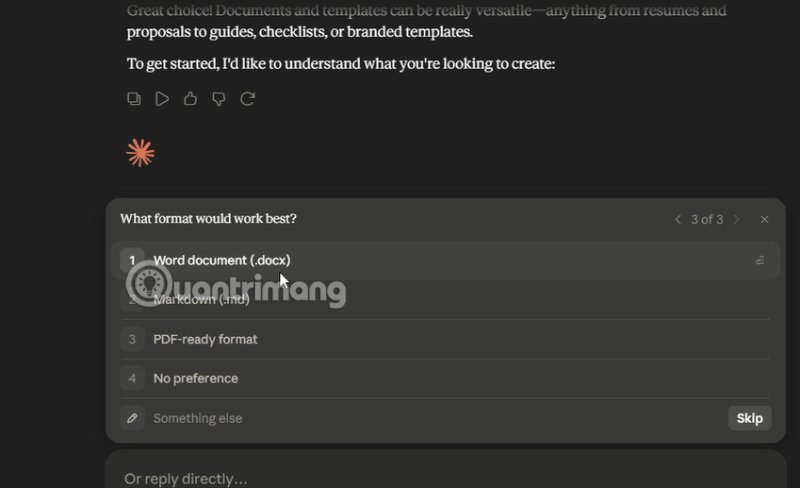This screenshot has width=800, height=488.
Task: Select Word document (.docx) option
Action: click(x=445, y=260)
